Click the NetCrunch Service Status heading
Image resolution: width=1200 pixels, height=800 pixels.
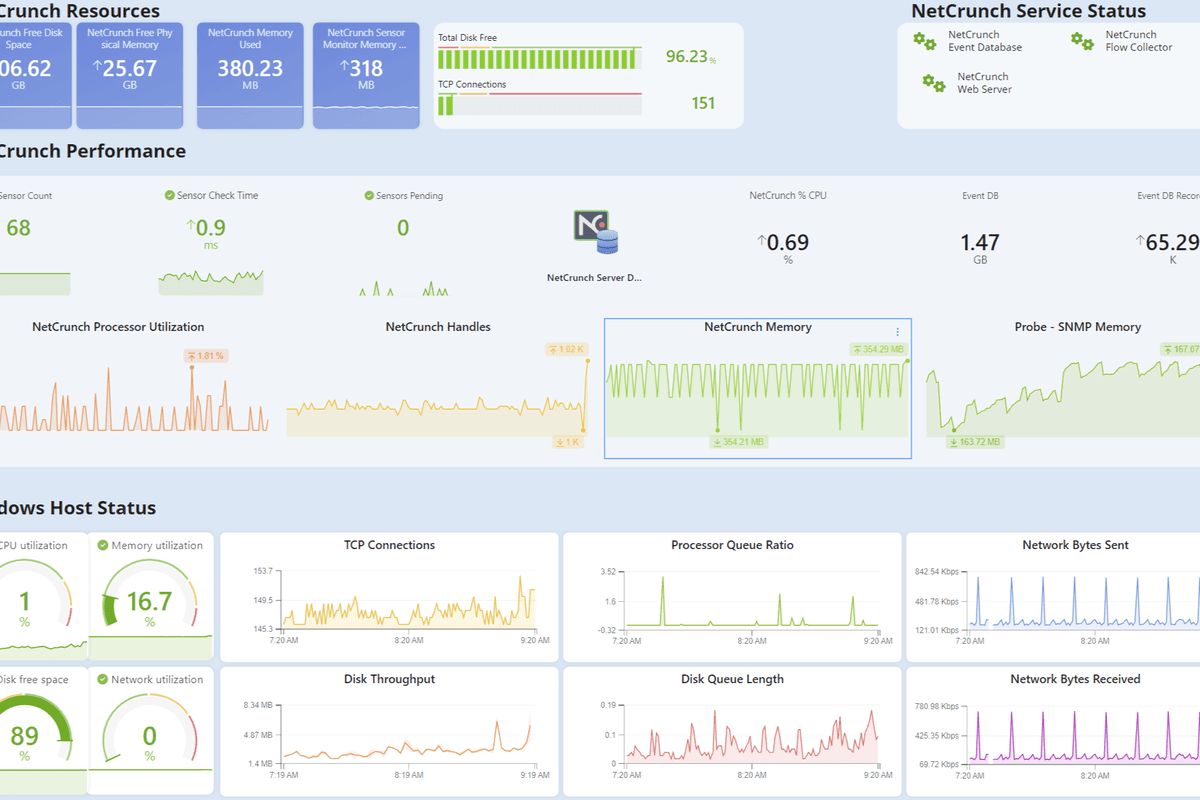[x=1028, y=12]
